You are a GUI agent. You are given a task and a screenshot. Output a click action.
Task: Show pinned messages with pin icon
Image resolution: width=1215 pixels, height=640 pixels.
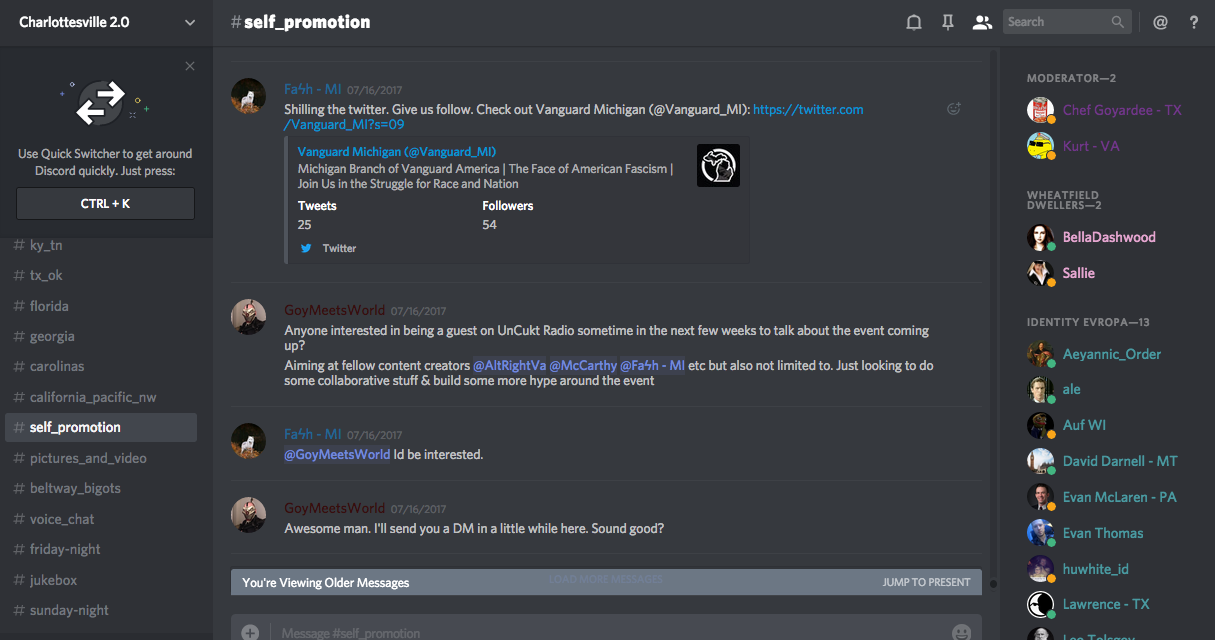(x=948, y=22)
